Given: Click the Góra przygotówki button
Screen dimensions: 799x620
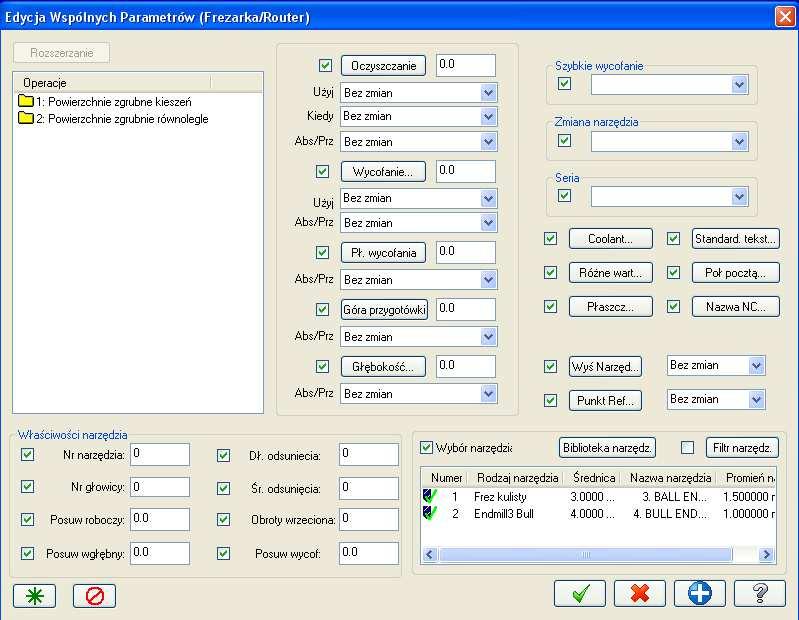Looking at the screenshot, I should 384,309.
